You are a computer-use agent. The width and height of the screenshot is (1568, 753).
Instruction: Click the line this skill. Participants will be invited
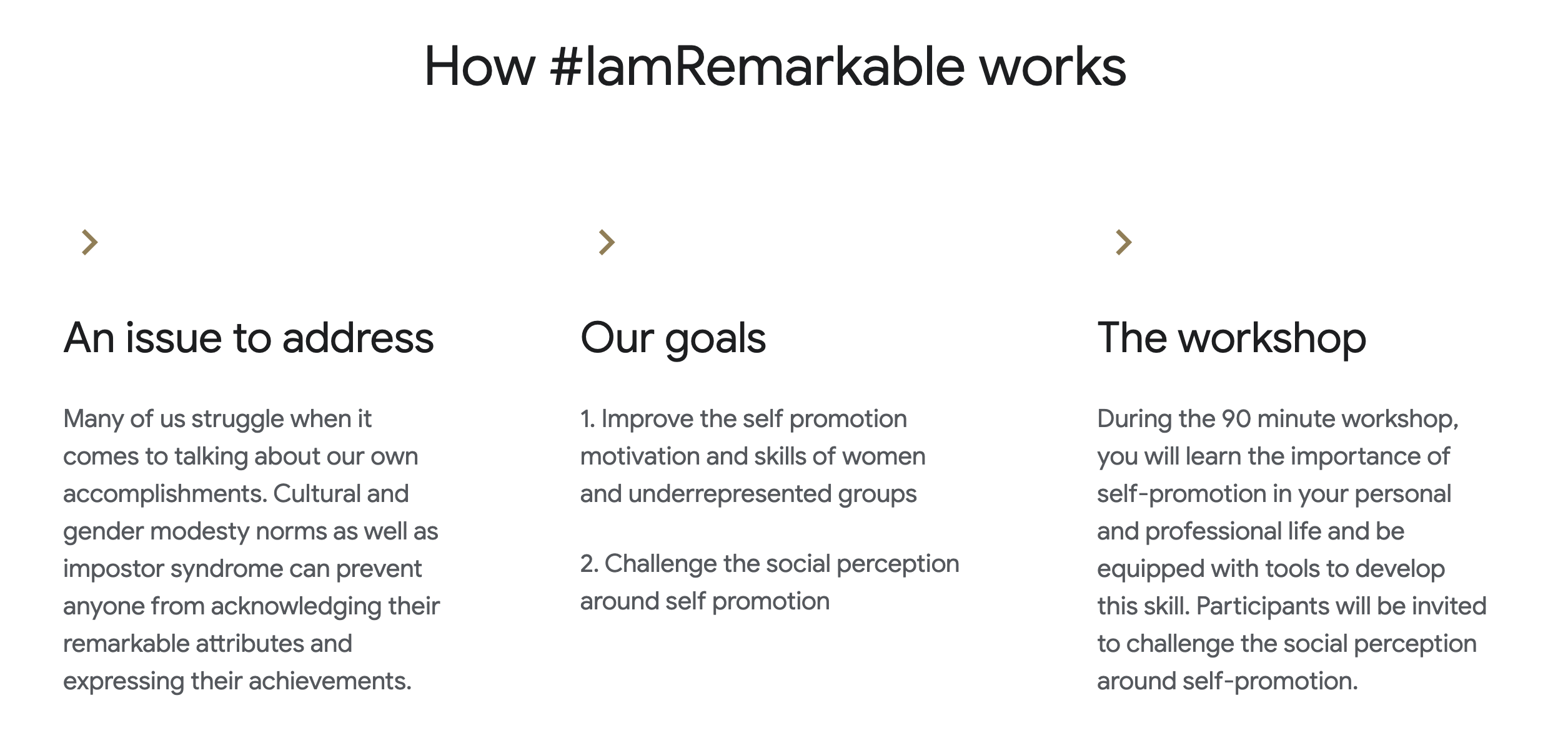tap(1292, 606)
